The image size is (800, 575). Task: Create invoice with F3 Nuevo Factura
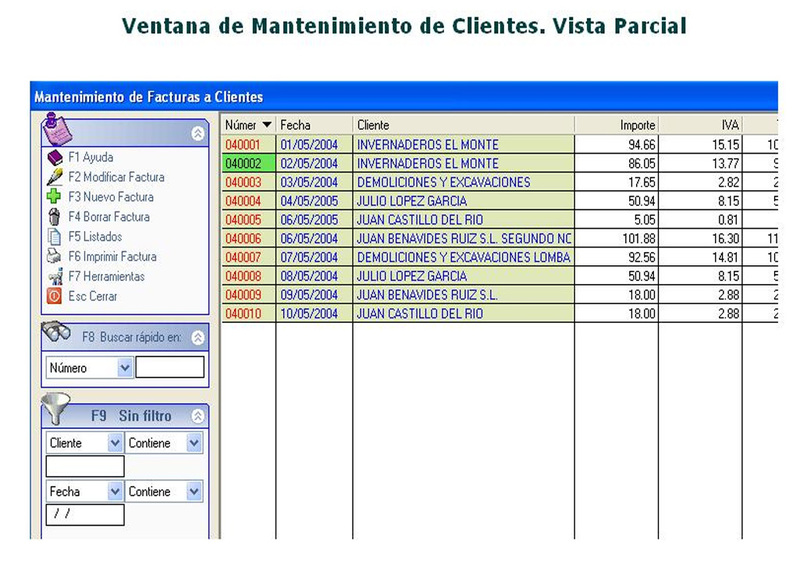pyautogui.click(x=111, y=197)
